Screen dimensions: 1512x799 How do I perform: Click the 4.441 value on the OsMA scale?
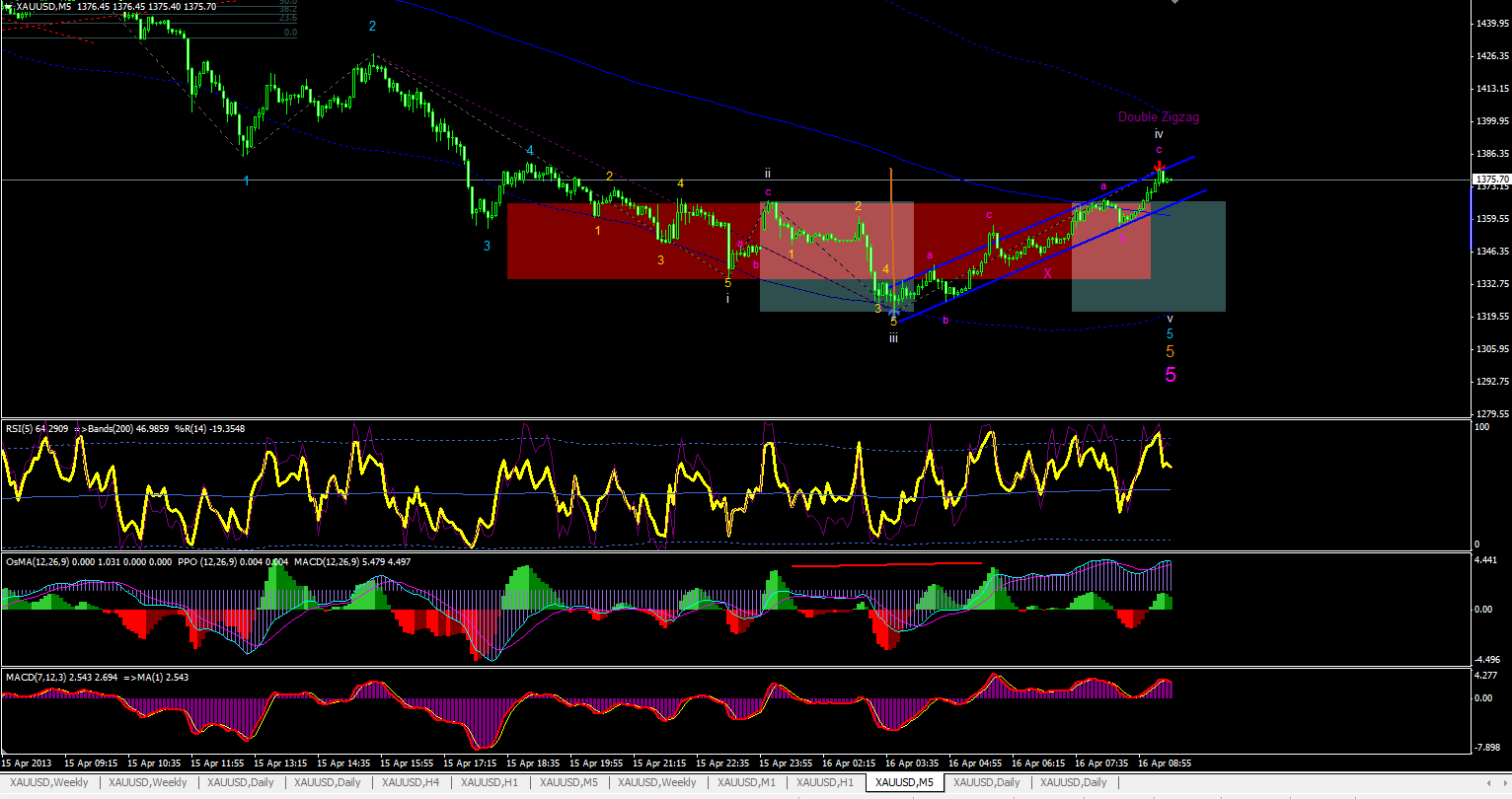pos(1486,560)
